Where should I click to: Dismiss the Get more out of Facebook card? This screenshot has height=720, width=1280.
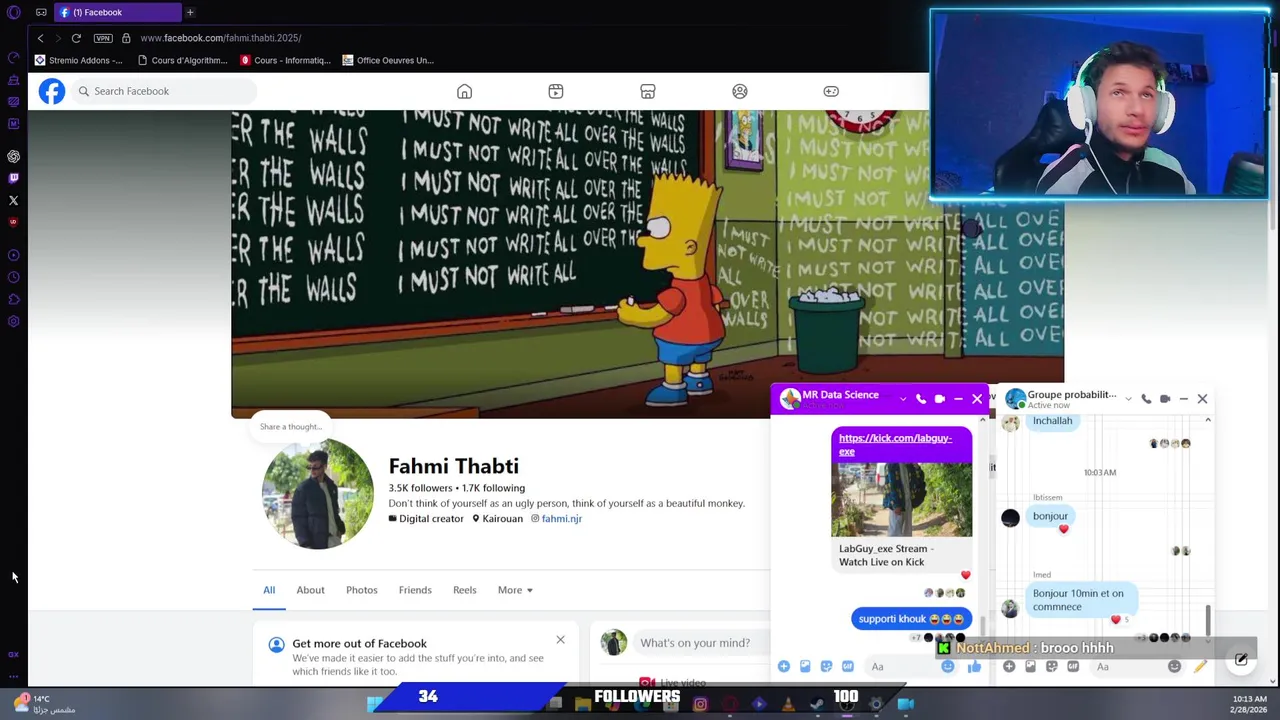tap(560, 640)
